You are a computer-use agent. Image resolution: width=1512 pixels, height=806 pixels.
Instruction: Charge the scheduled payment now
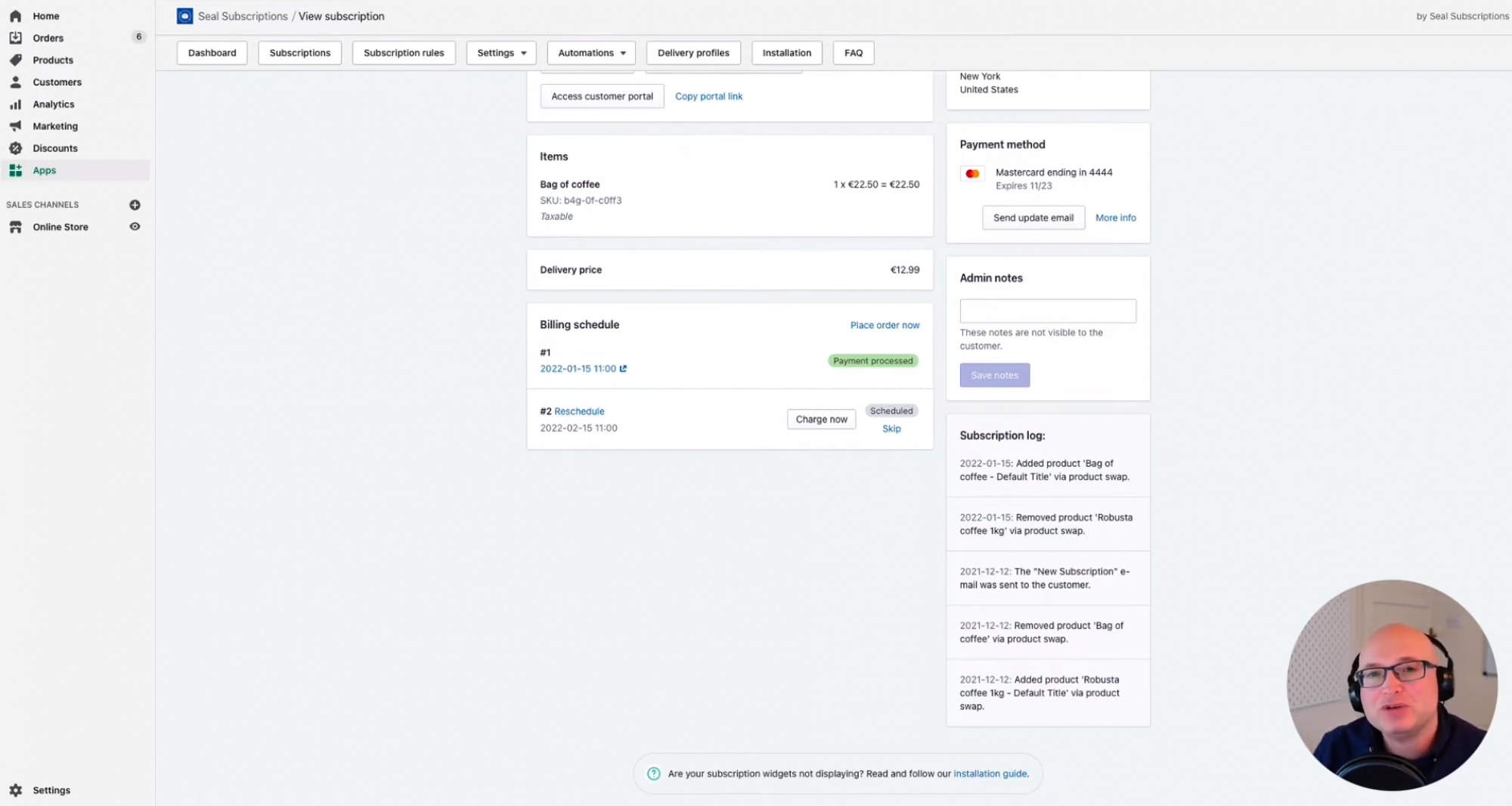pos(821,419)
